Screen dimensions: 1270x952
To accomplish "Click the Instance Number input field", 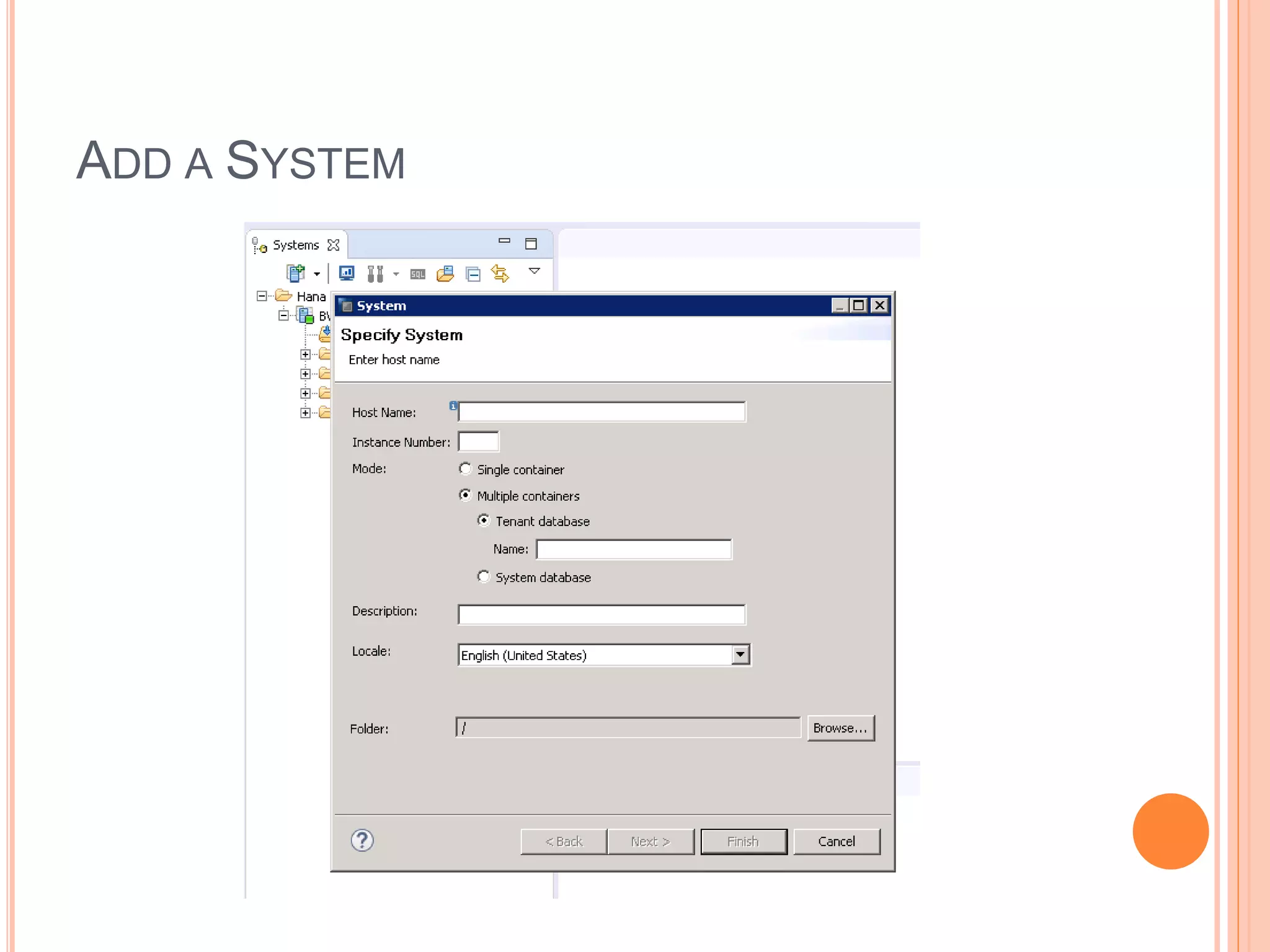I will [x=478, y=442].
